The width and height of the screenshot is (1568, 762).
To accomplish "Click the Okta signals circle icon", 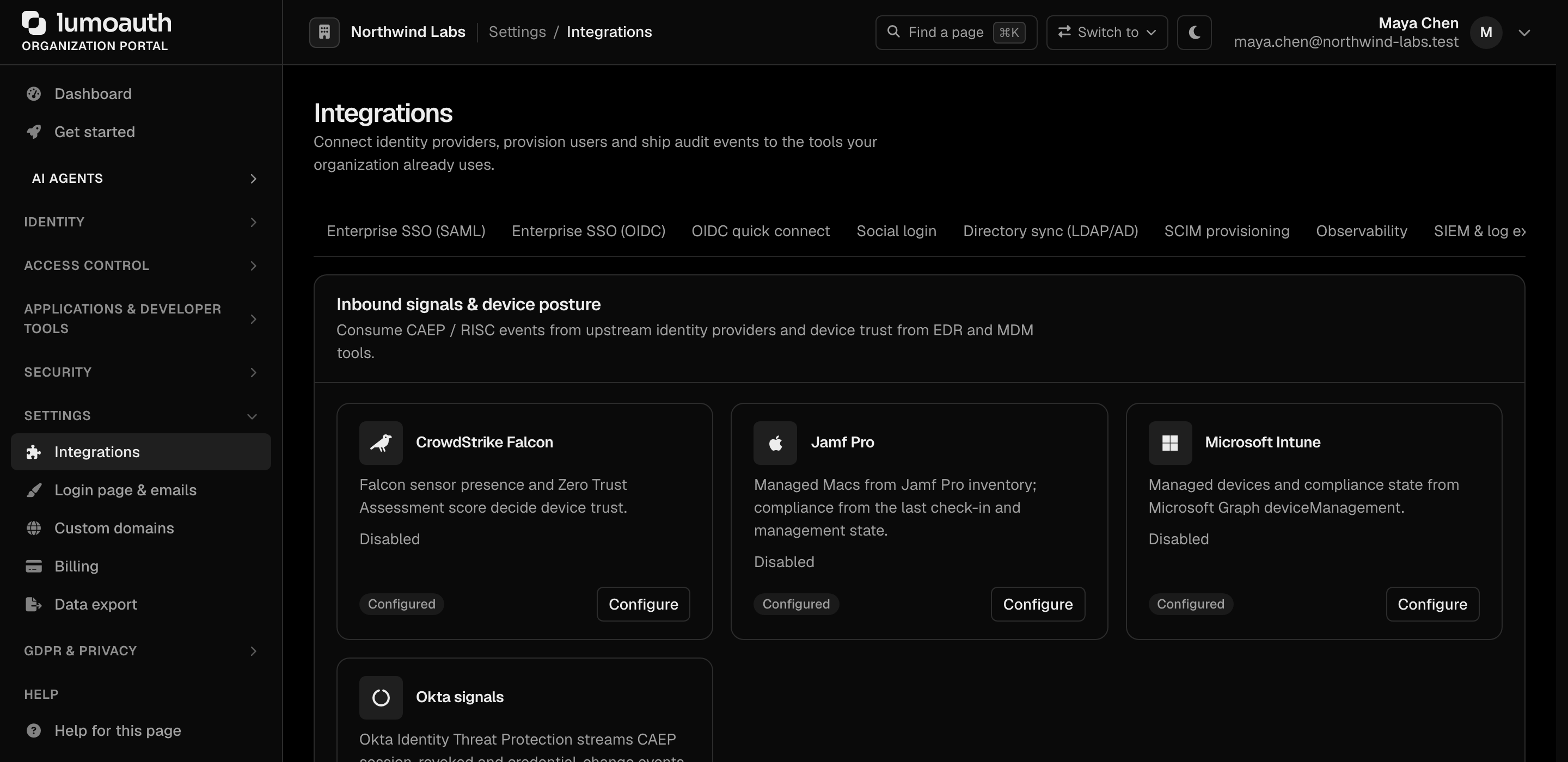I will (381, 697).
